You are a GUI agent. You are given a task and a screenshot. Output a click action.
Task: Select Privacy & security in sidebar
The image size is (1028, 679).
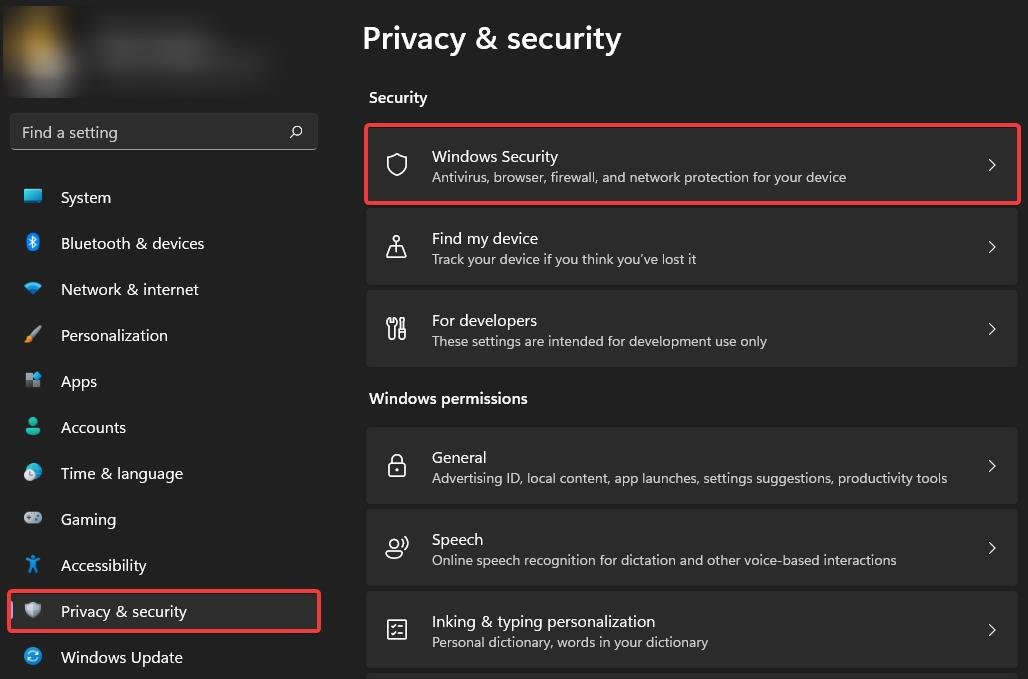(164, 611)
